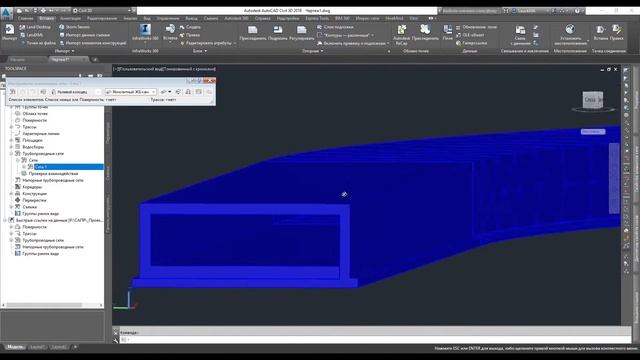The height and width of the screenshot is (360, 640).
Task: Expand the Съемка tree node
Action: (x=11, y=207)
